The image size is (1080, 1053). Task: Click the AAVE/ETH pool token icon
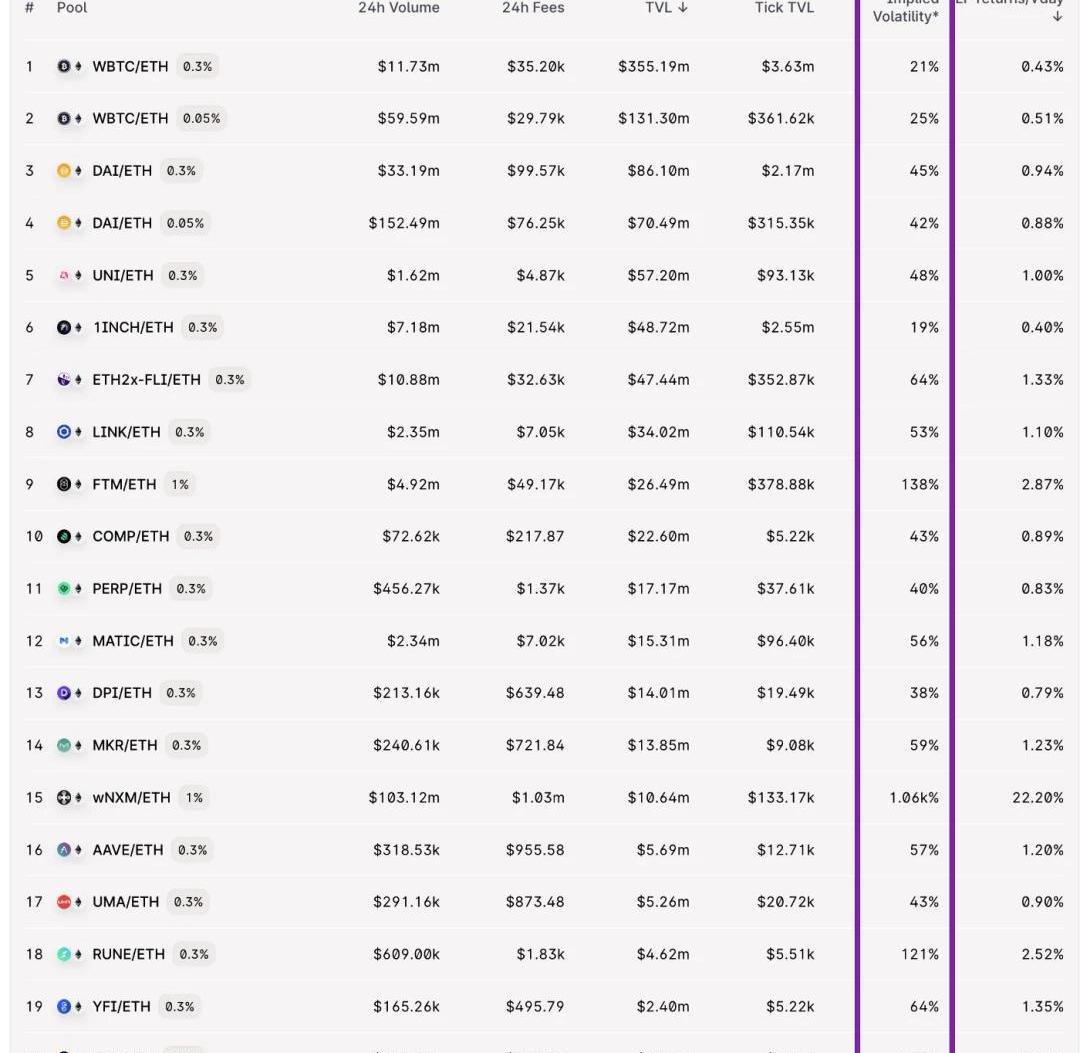tap(65, 850)
